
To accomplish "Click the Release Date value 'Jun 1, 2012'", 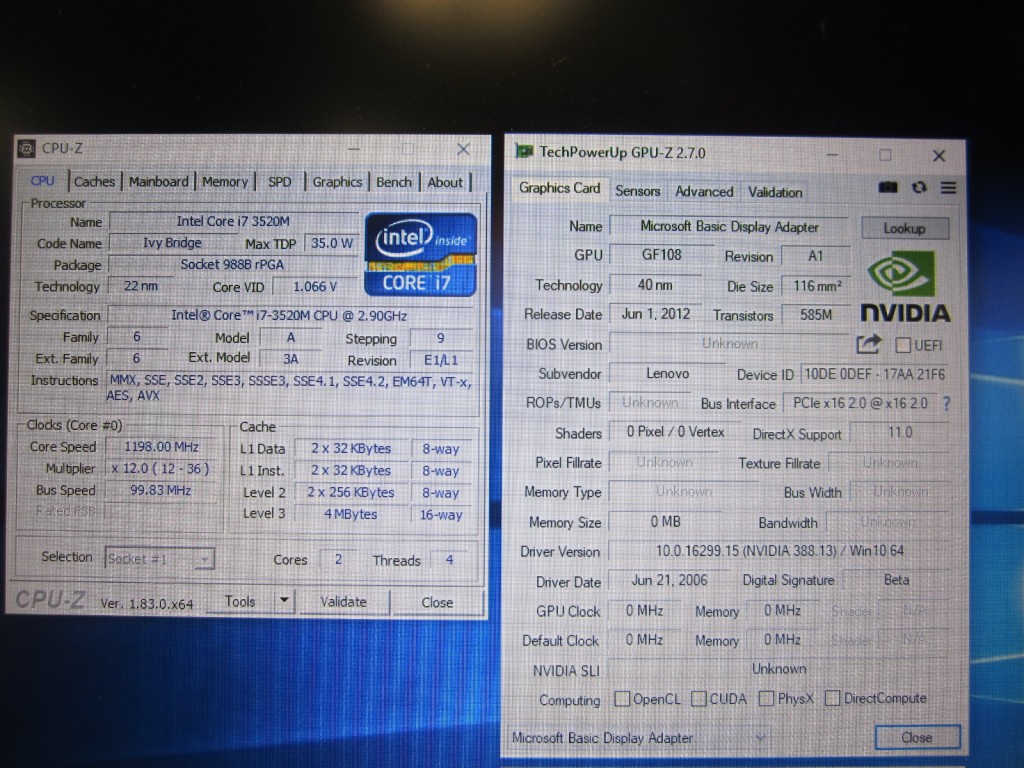I will [x=656, y=314].
